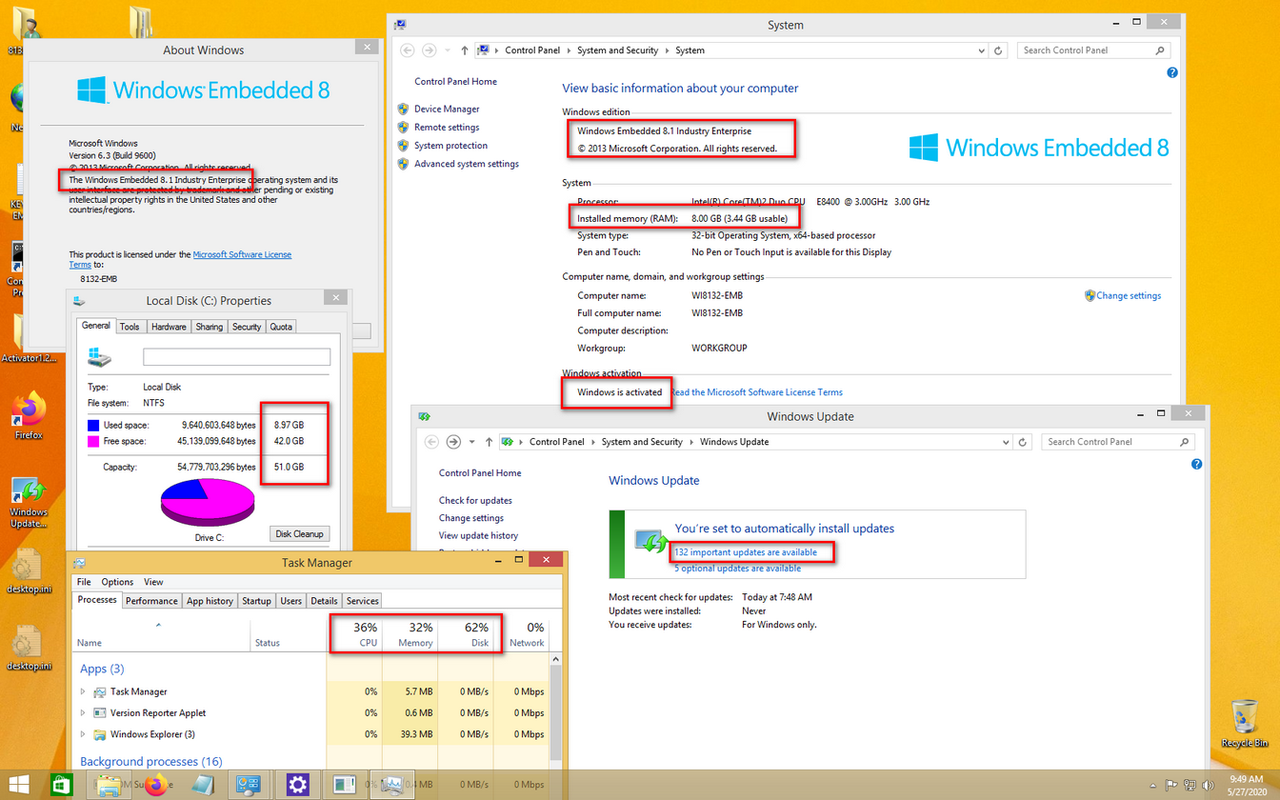Refresh the System window address bar
This screenshot has width=1280, height=800.
999,50
